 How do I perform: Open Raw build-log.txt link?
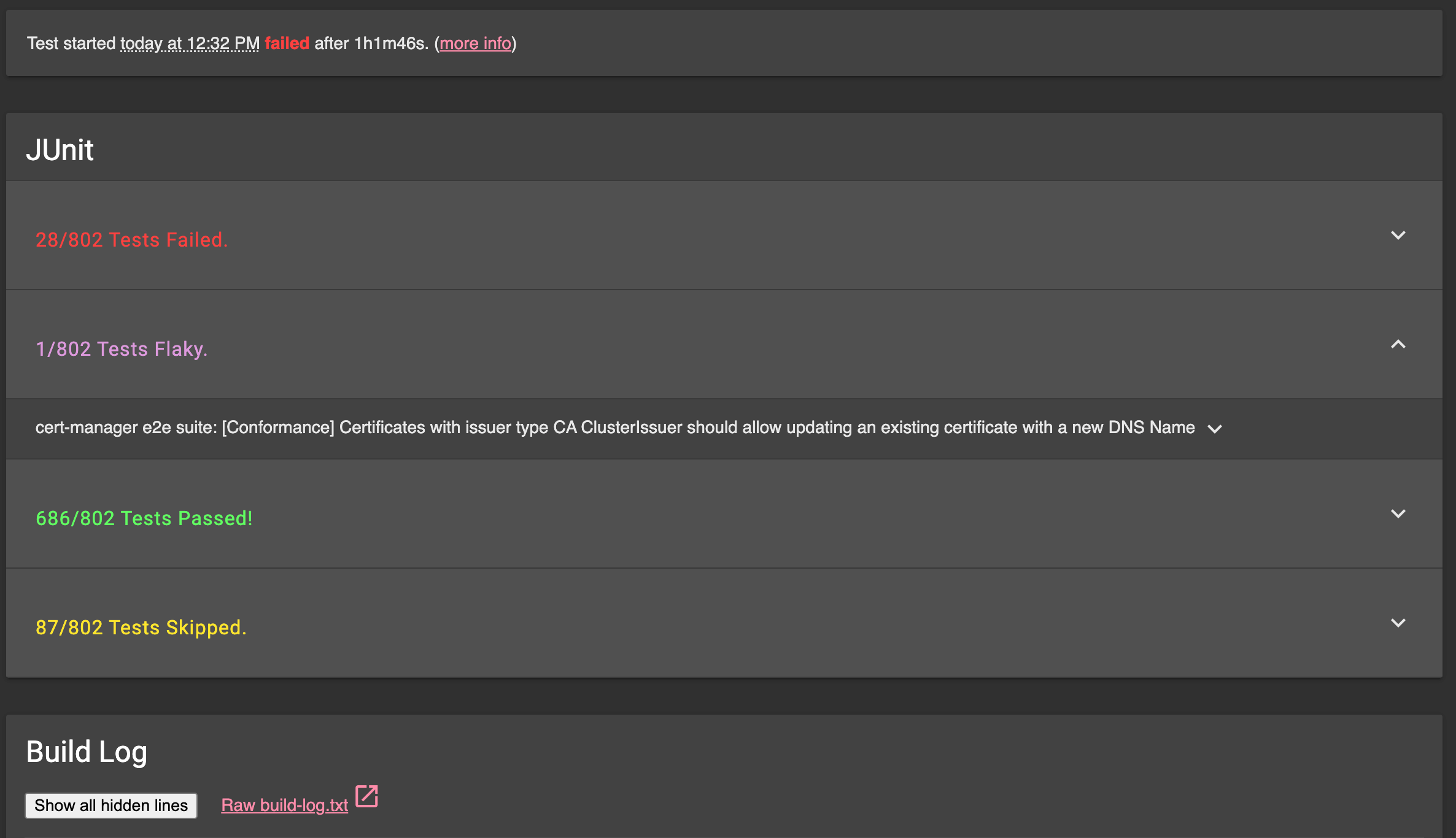point(284,805)
